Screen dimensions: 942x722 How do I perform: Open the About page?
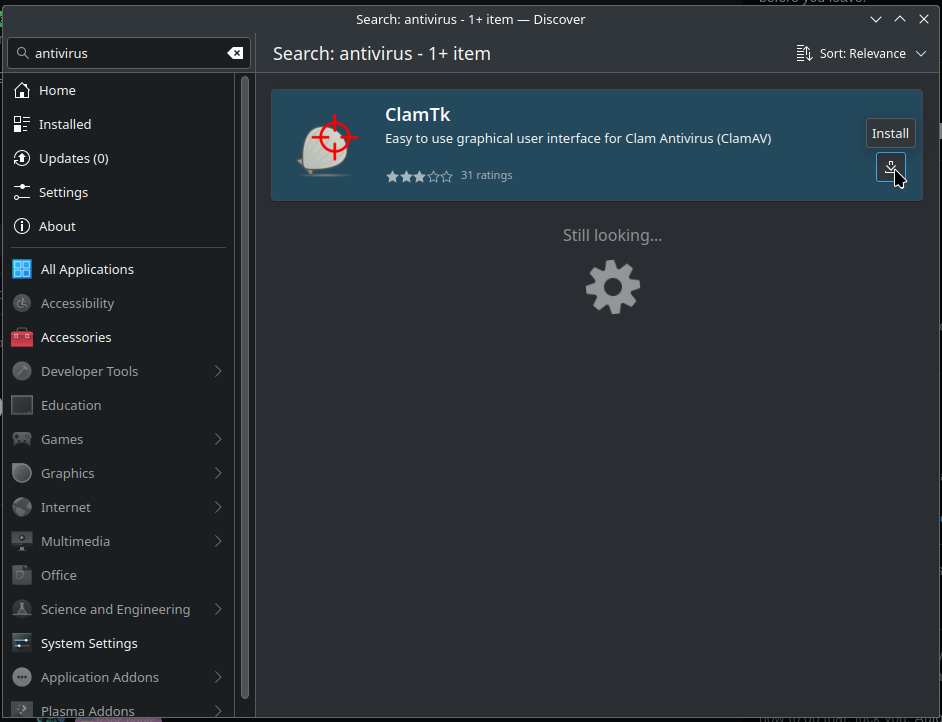[118, 226]
